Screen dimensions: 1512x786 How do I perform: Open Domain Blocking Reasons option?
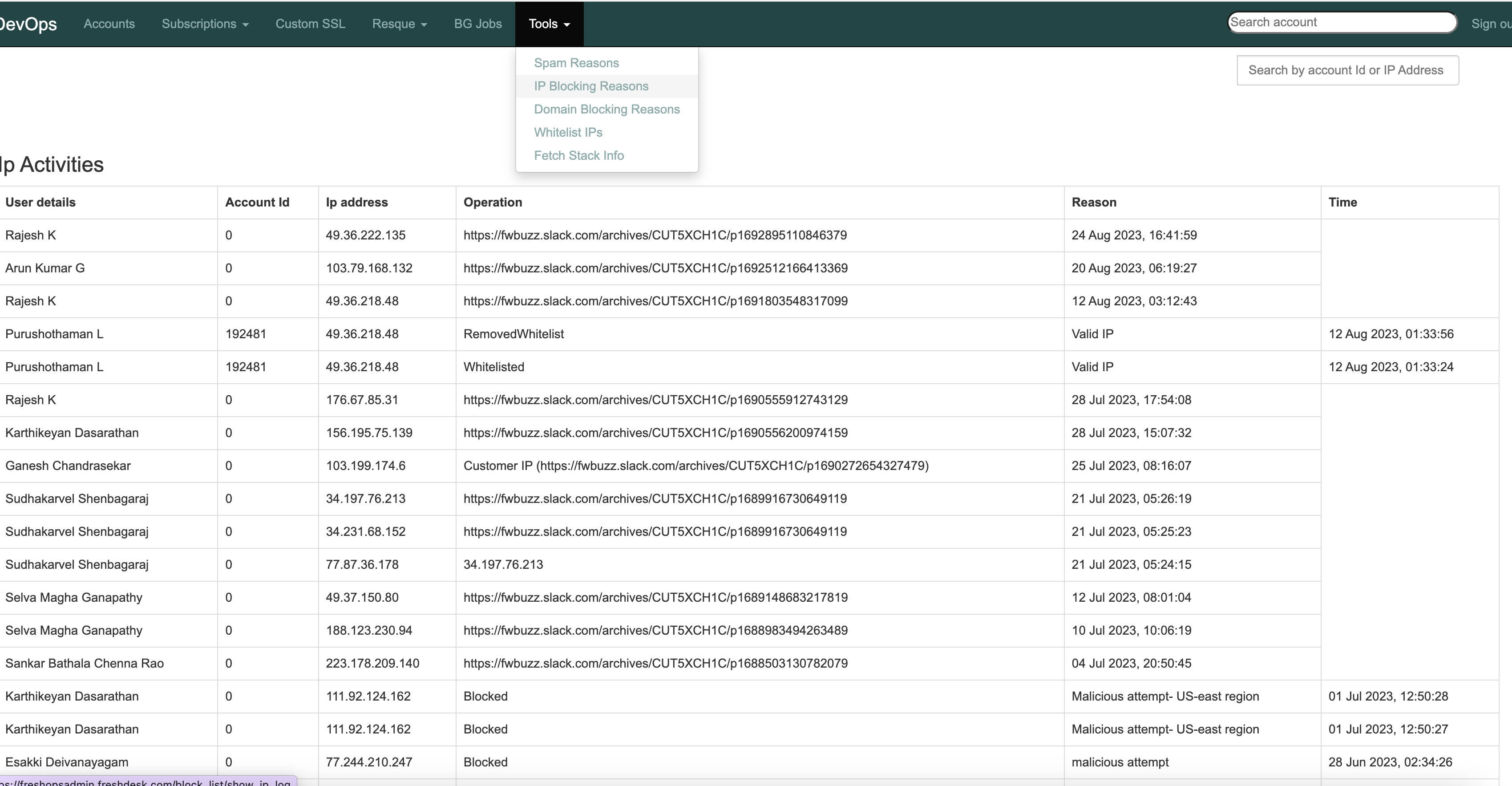606,109
